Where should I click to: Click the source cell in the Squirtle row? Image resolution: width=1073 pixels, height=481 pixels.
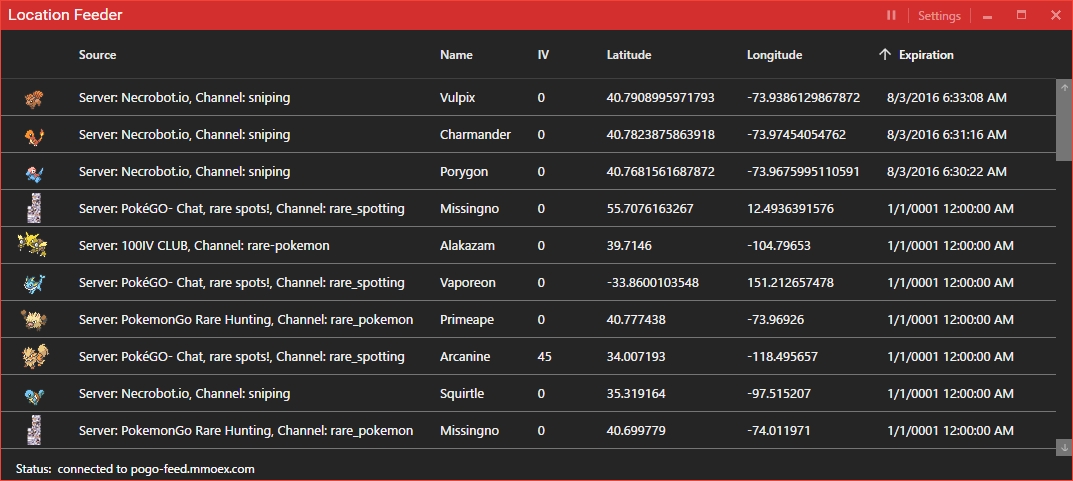(x=184, y=393)
